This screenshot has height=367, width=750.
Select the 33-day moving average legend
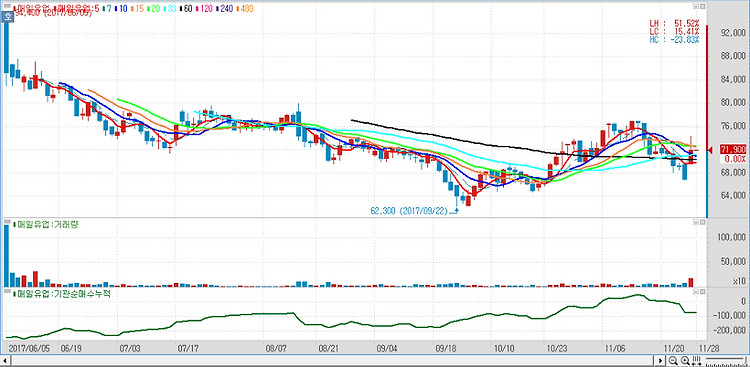pyautogui.click(x=170, y=9)
